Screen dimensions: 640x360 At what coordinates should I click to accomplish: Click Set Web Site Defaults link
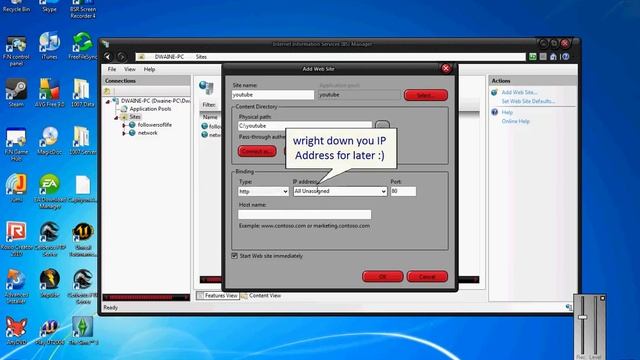tap(528, 101)
